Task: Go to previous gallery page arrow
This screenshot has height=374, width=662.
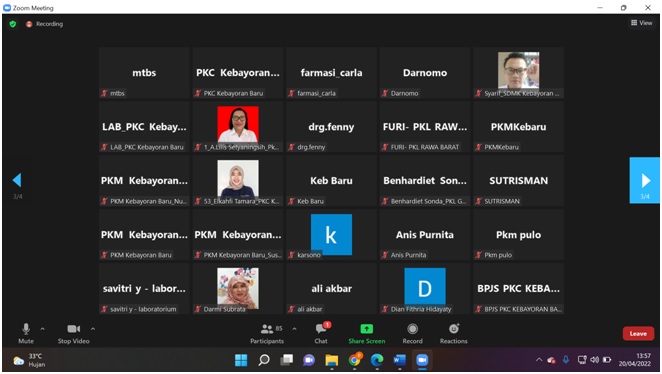Action: [x=17, y=180]
